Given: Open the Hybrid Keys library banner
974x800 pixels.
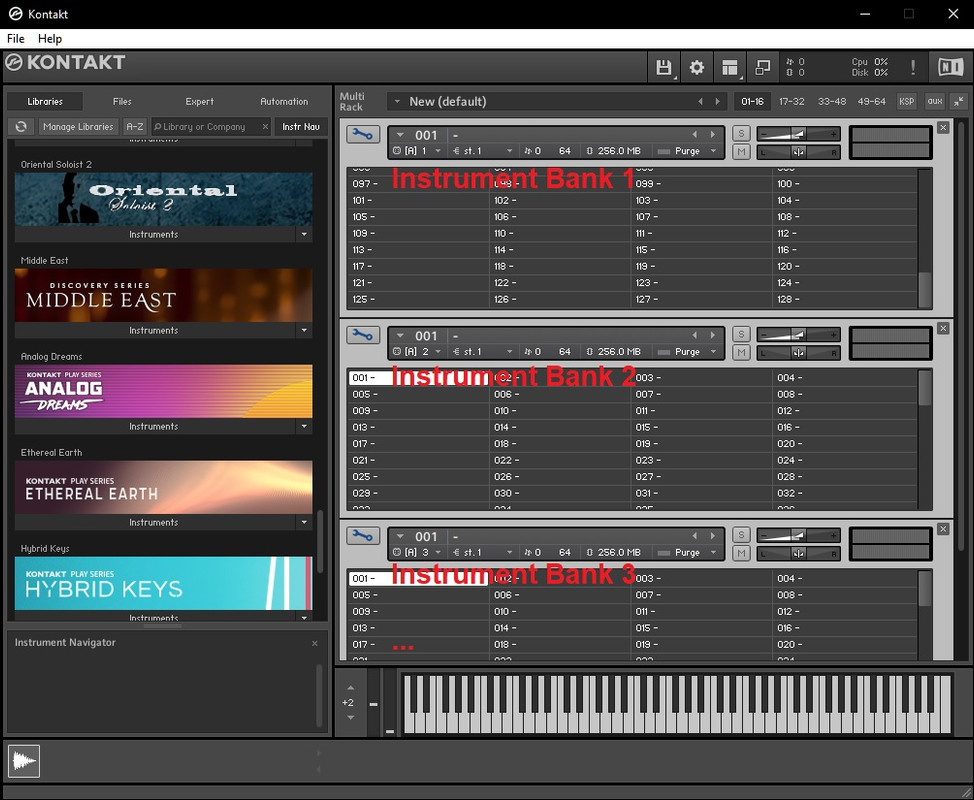Looking at the screenshot, I should point(163,583).
